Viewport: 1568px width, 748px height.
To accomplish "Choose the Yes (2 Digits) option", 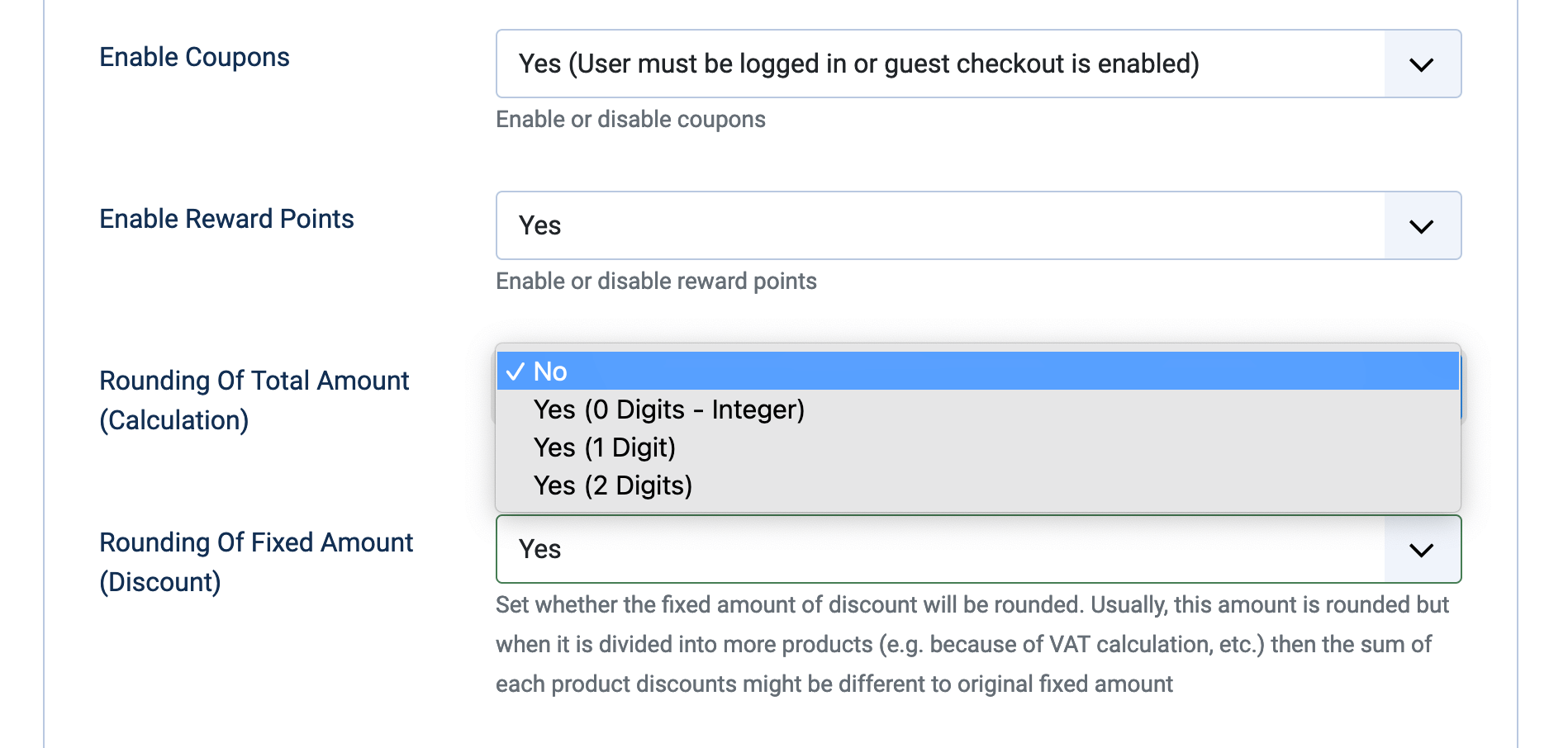I will (x=613, y=485).
